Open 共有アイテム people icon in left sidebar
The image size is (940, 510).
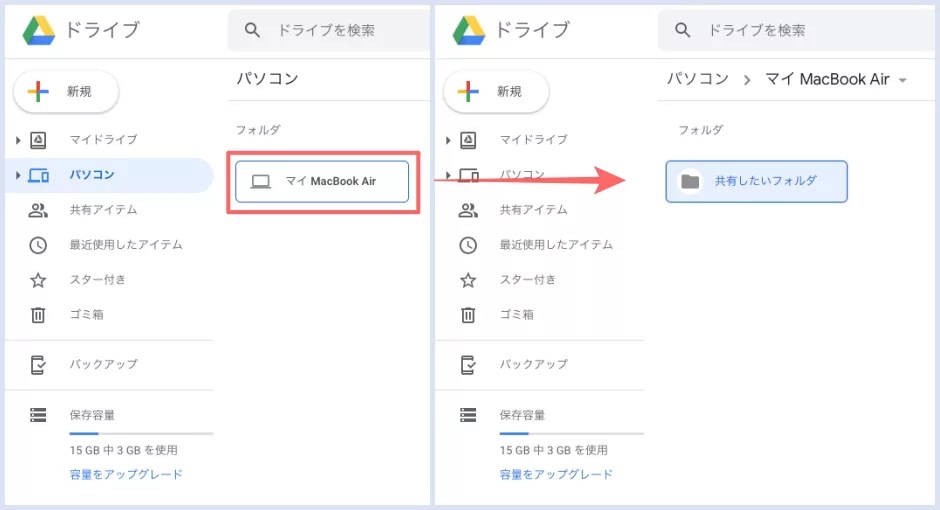(38, 210)
